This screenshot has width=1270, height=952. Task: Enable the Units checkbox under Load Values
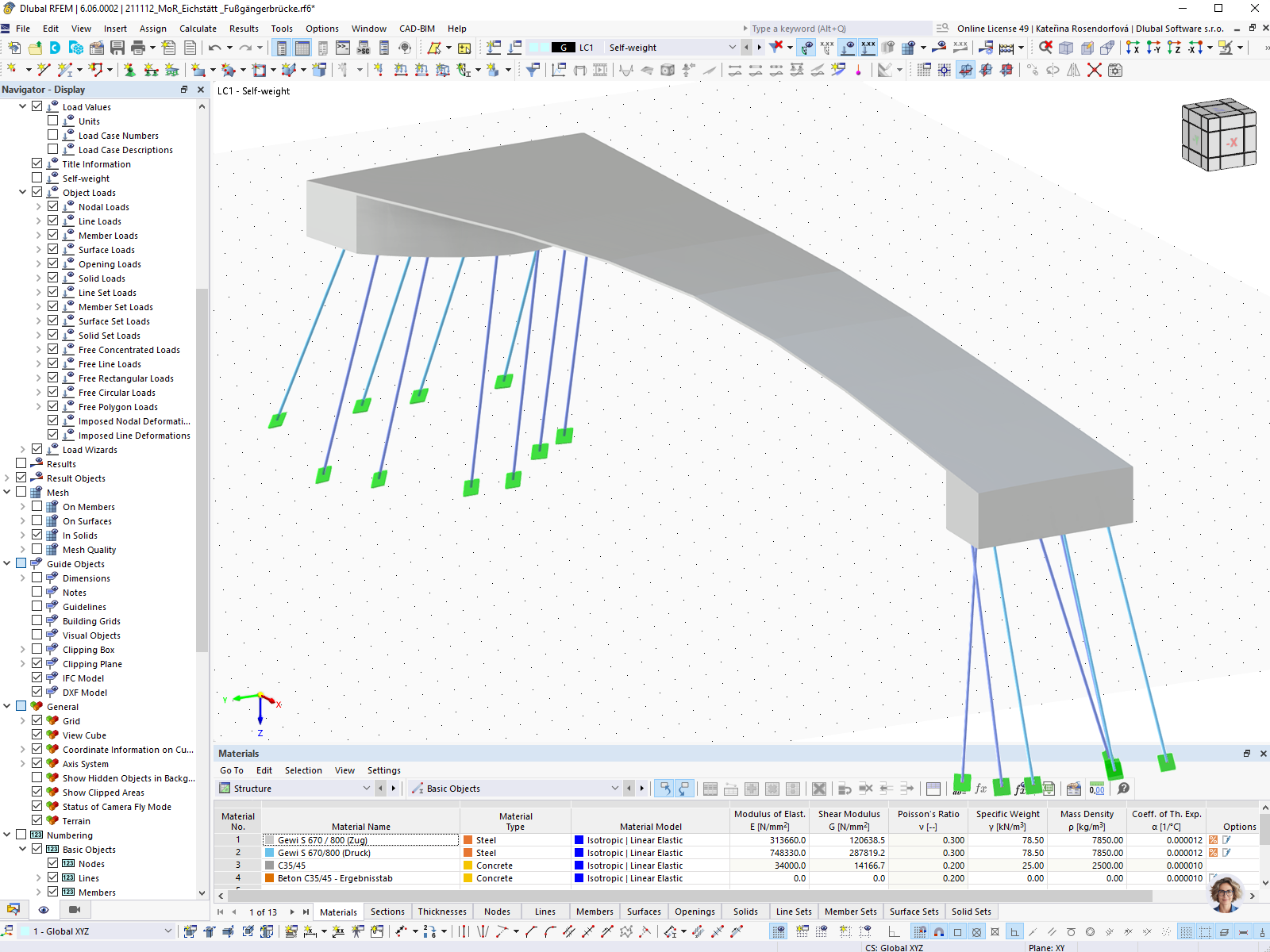coord(53,121)
